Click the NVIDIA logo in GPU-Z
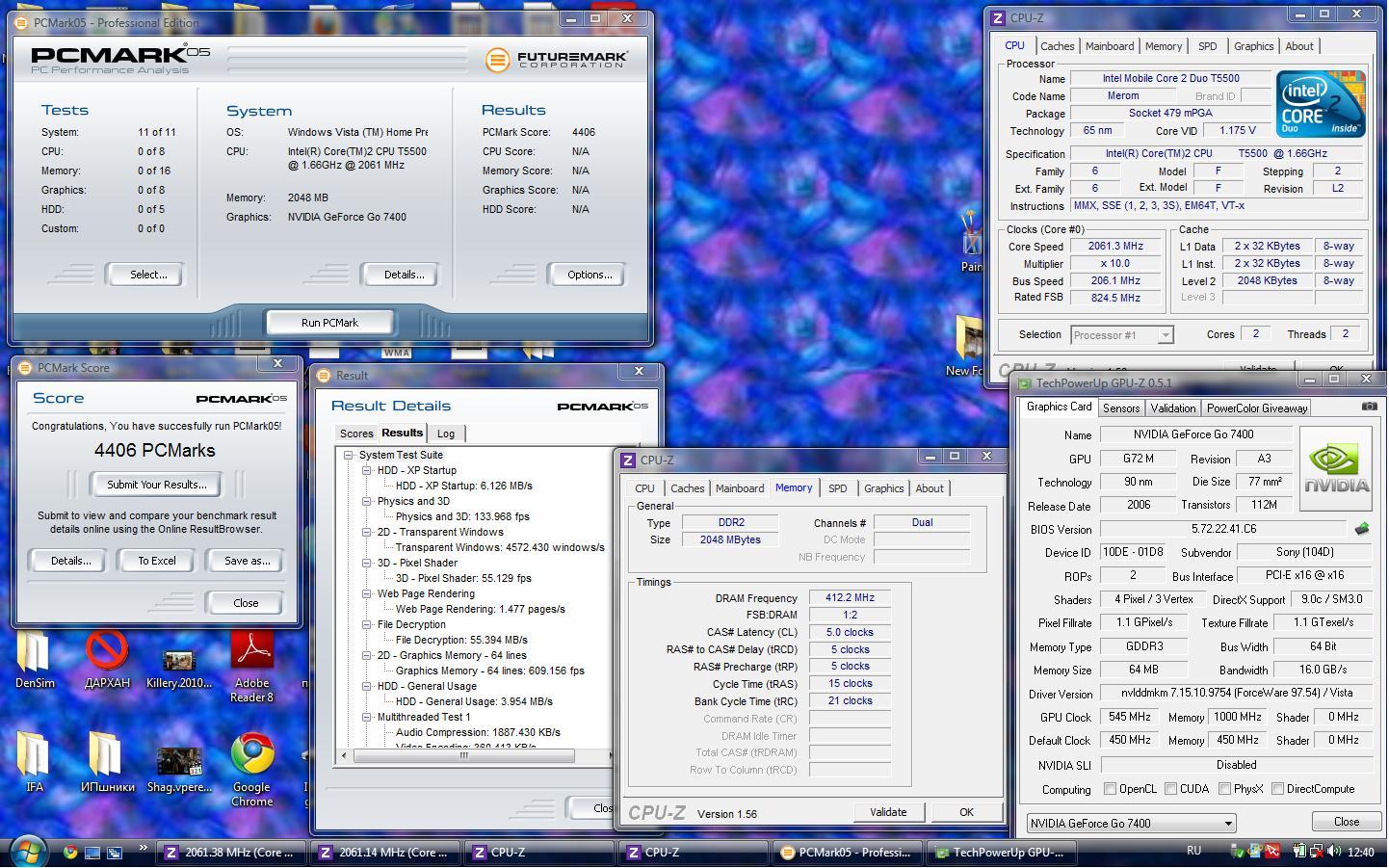The image size is (1389, 868). click(x=1335, y=468)
